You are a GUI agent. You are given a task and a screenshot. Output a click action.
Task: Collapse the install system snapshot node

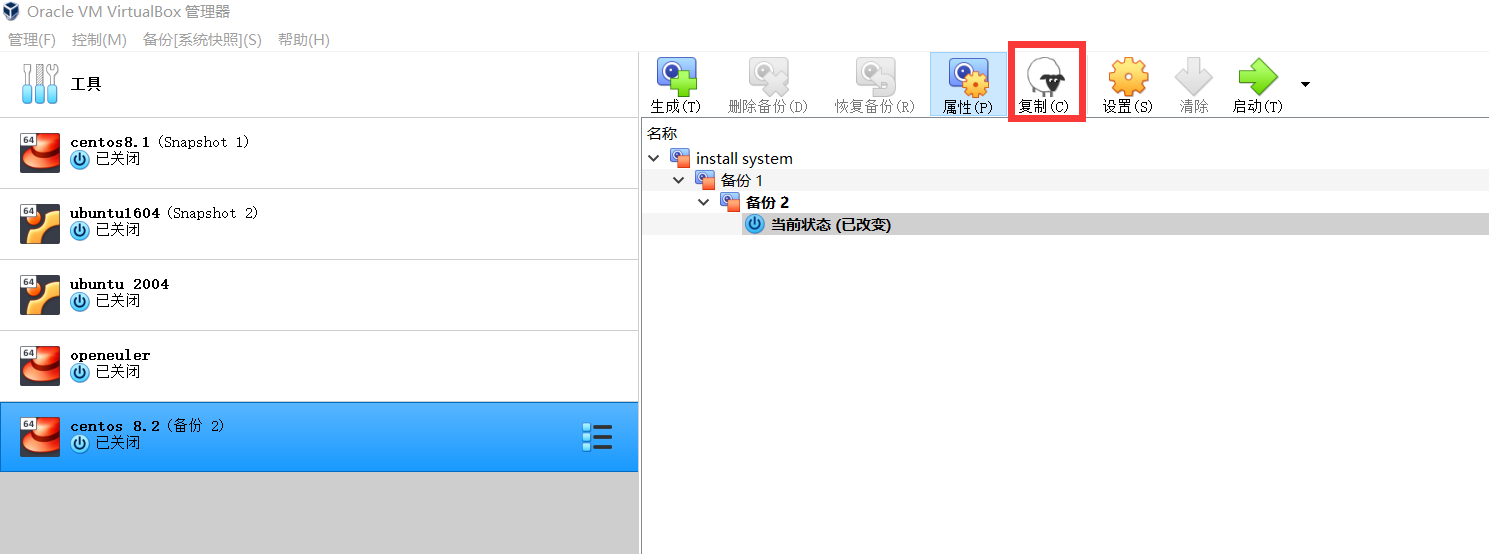pyautogui.click(x=654, y=158)
